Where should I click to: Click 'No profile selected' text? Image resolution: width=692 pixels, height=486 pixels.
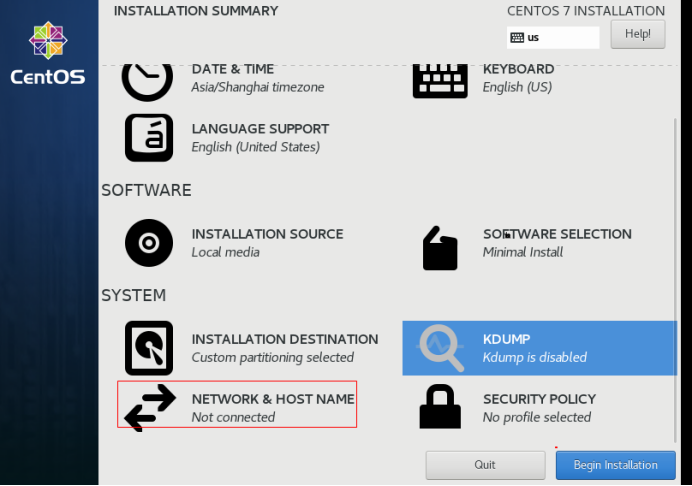tap(537, 417)
